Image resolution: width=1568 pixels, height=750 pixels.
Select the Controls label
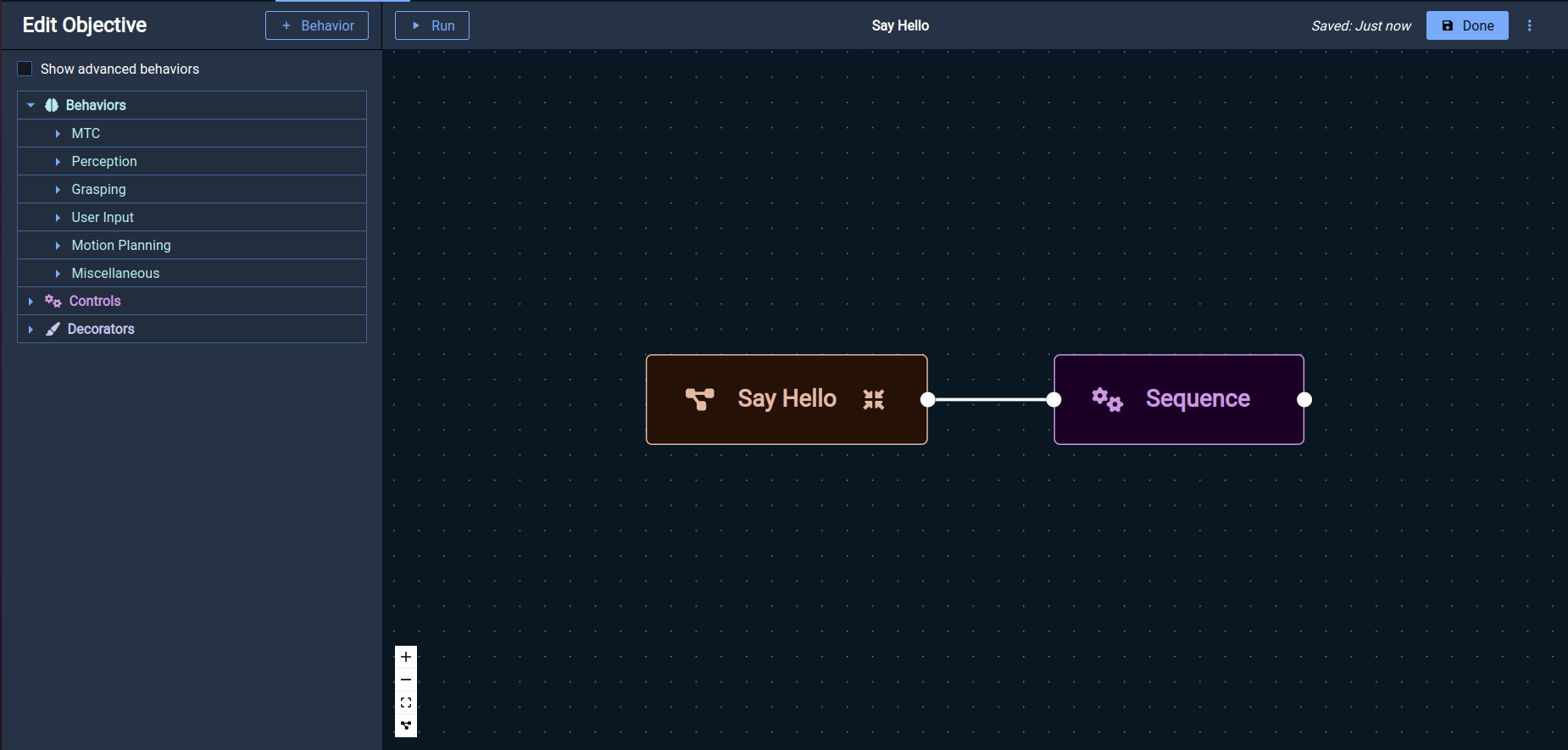(95, 301)
